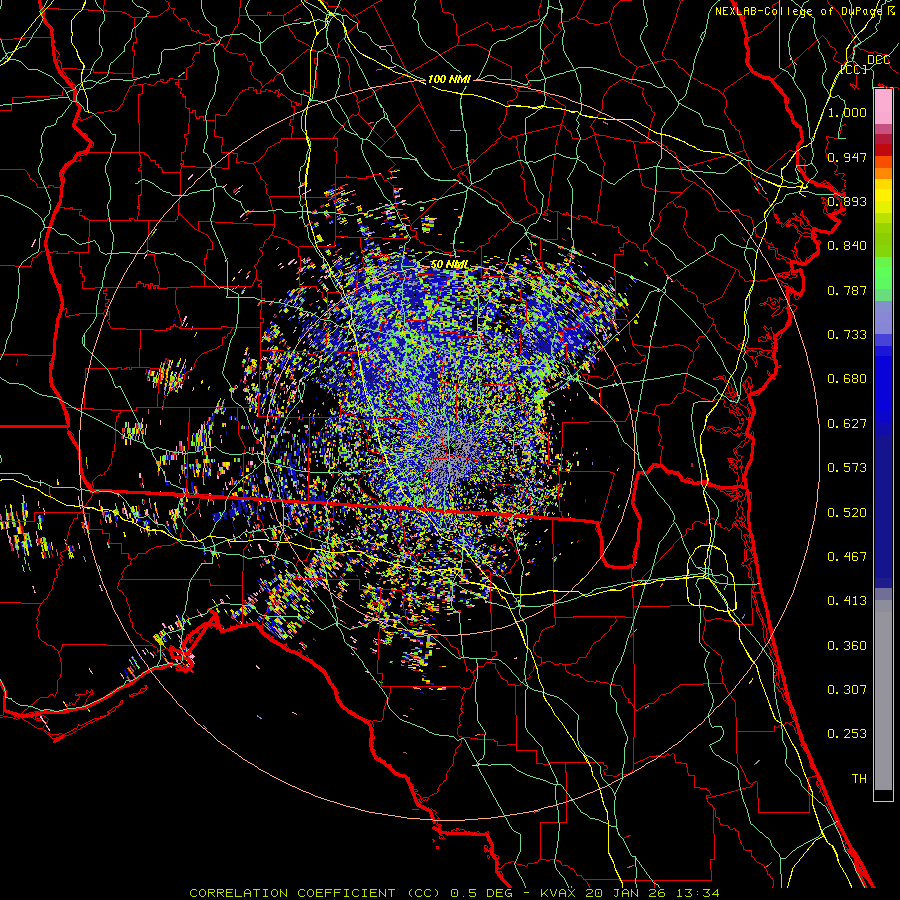Screen dimensions: 900x900
Task: Click the 0.253 scale value
Action: [847, 734]
